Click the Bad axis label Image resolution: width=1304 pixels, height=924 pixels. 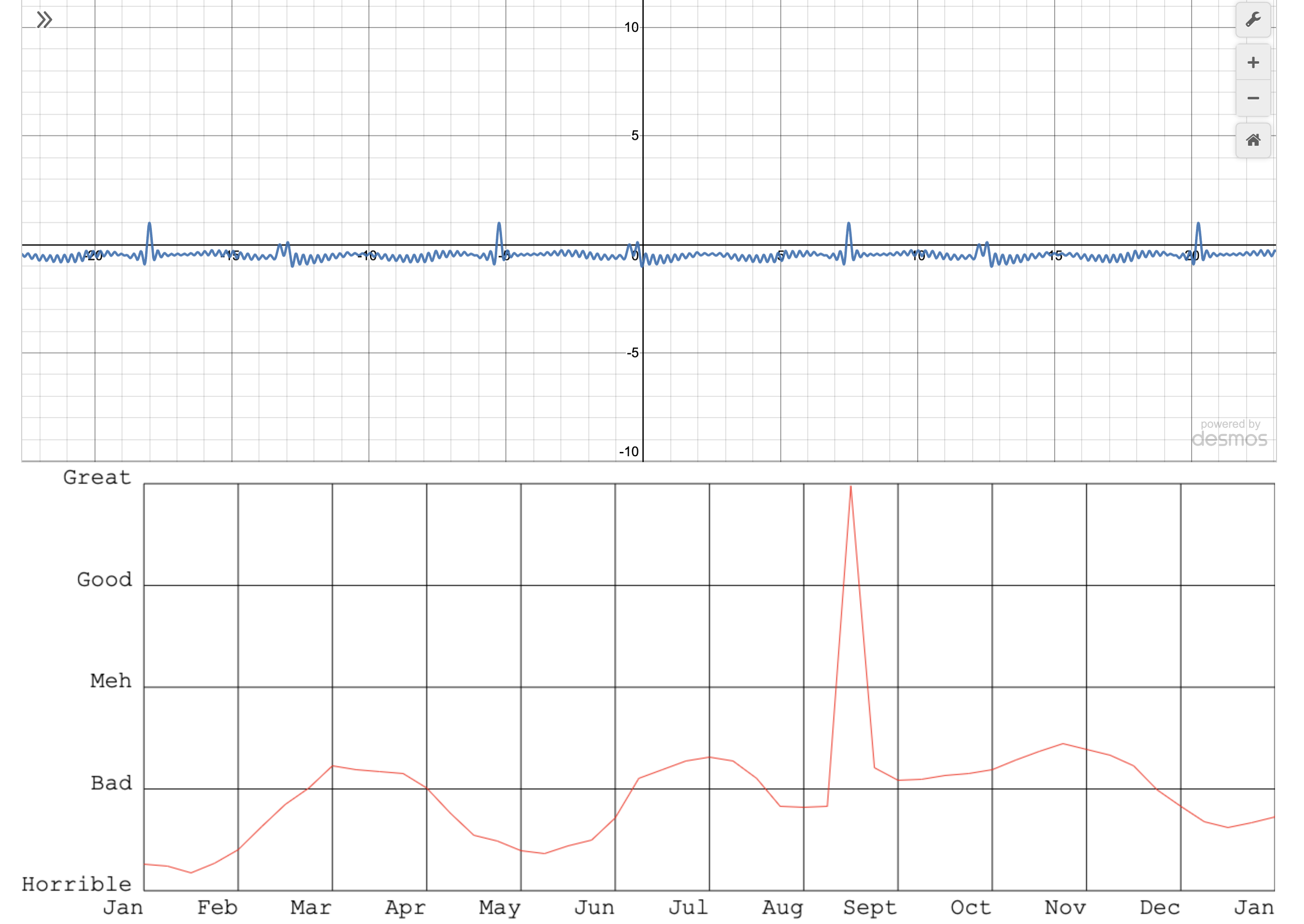pyautogui.click(x=111, y=784)
